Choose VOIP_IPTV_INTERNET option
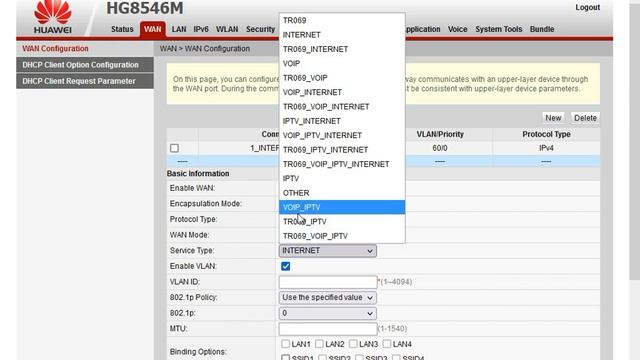 [342, 136]
